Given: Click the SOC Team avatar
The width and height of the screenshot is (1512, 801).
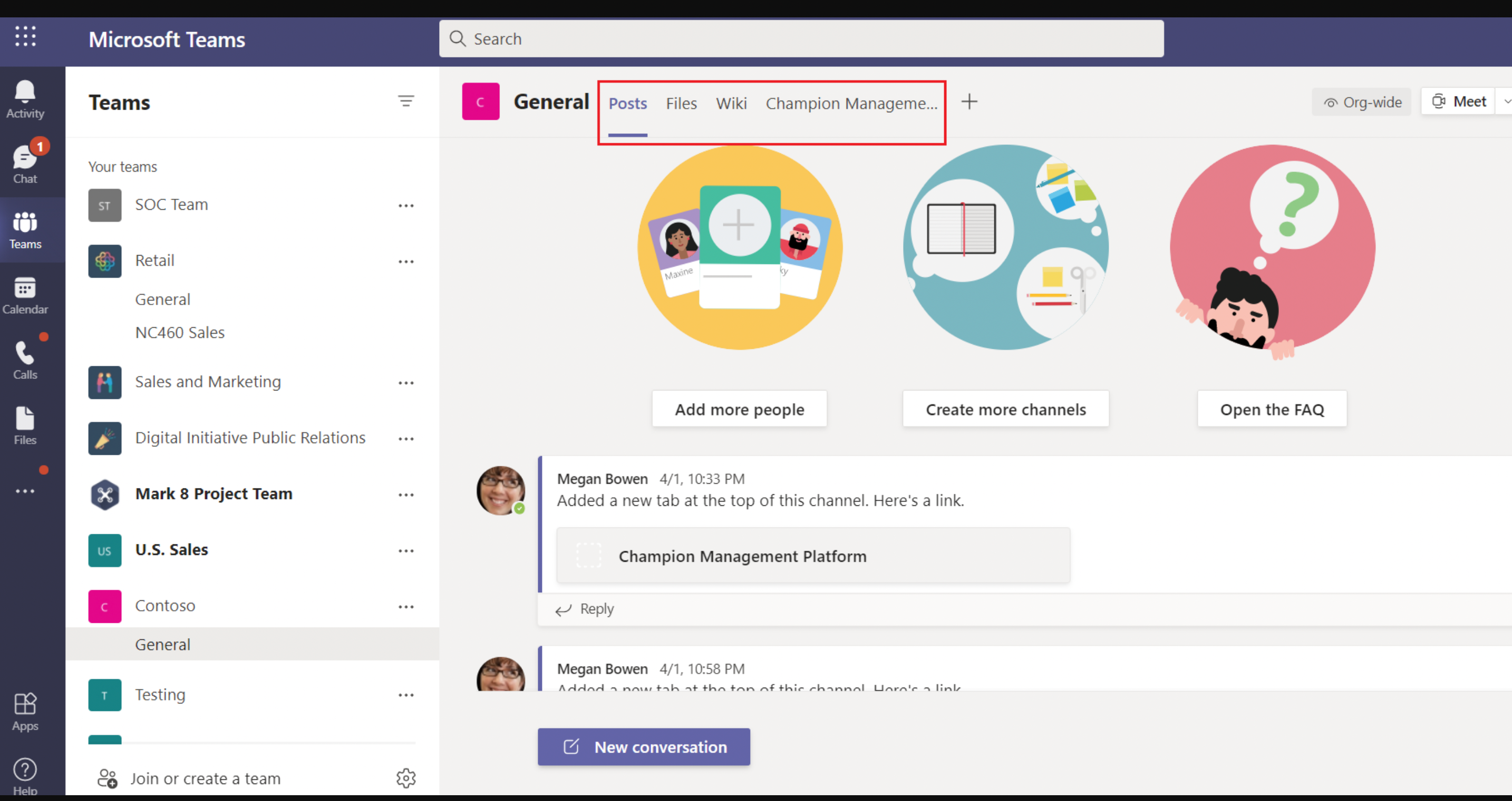Looking at the screenshot, I should tap(105, 206).
